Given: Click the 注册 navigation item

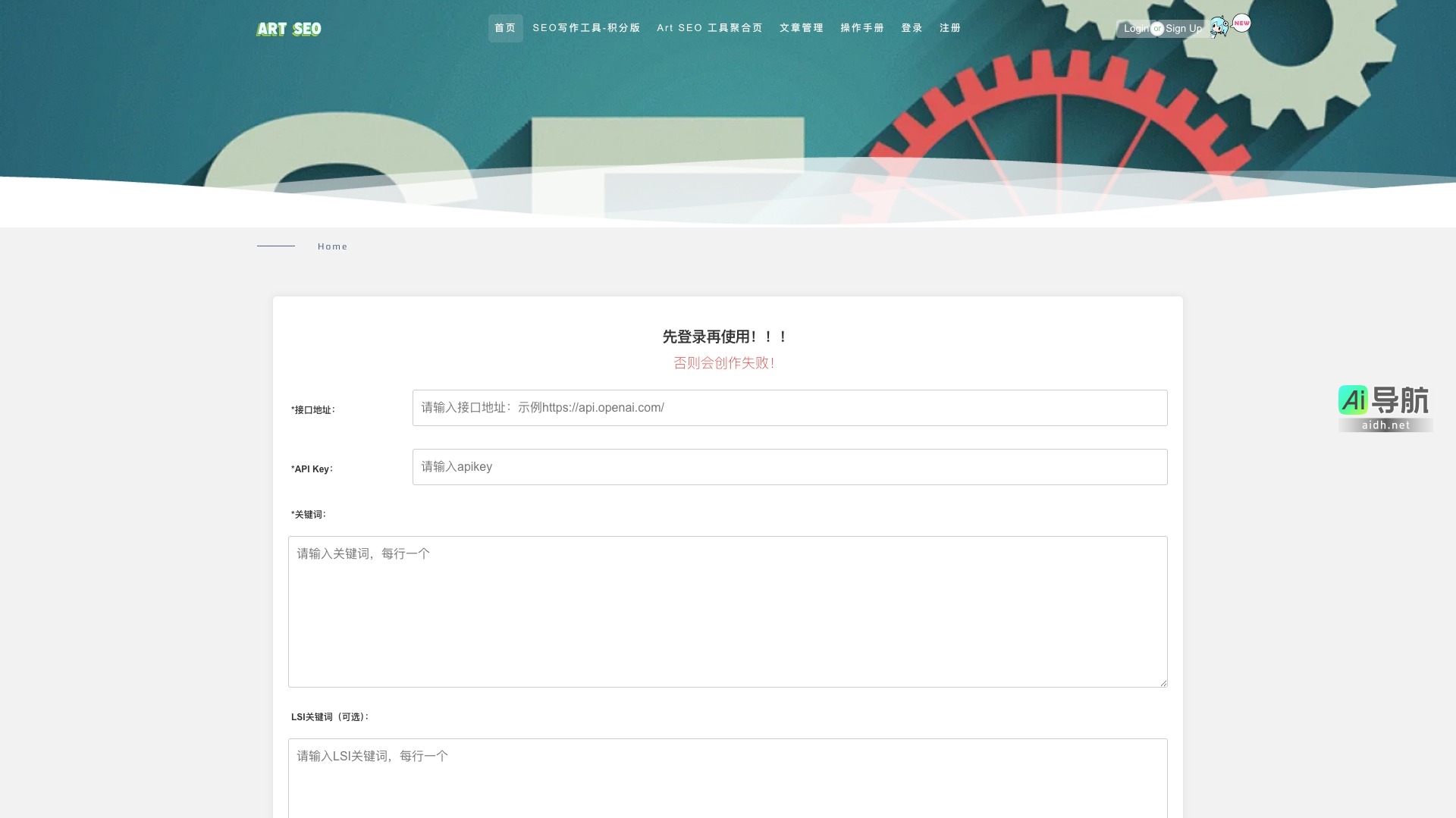Looking at the screenshot, I should [x=949, y=27].
